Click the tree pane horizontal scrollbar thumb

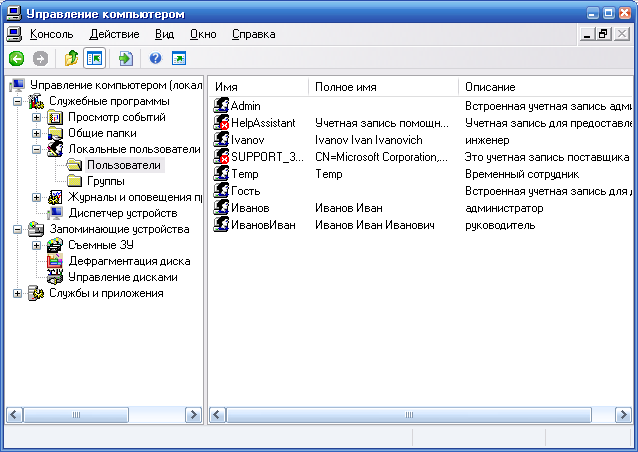(x=76, y=415)
